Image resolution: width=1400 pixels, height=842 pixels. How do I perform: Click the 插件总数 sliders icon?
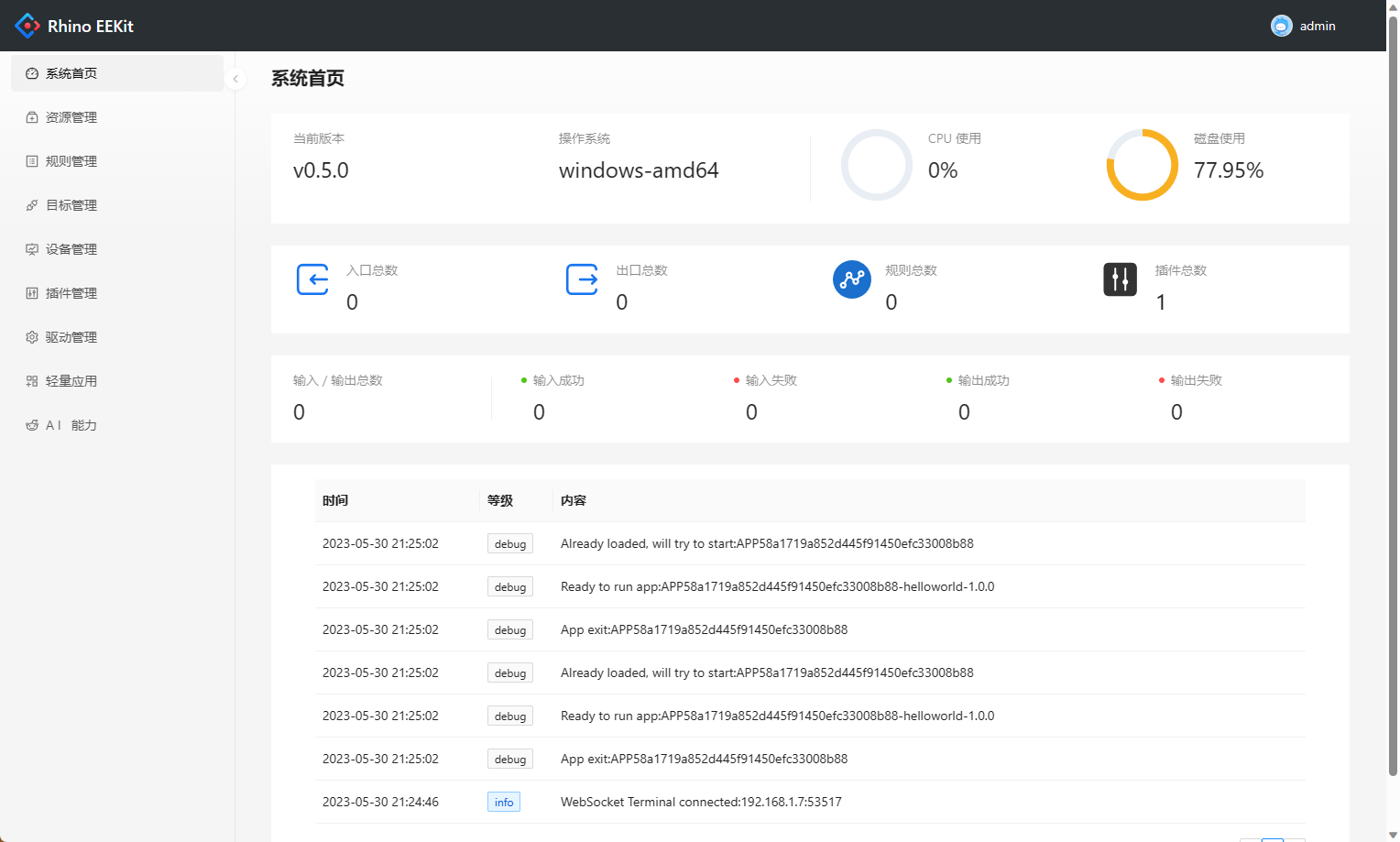1121,279
